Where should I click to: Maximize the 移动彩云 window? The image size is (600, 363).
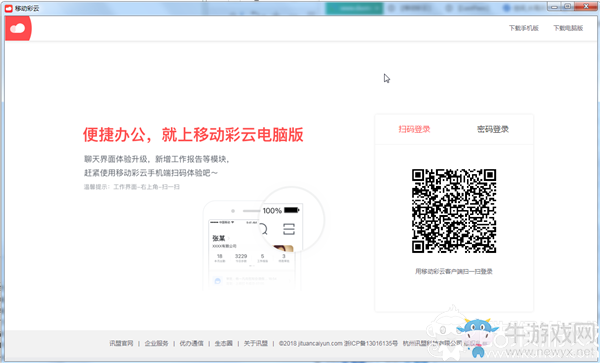click(x=568, y=7)
